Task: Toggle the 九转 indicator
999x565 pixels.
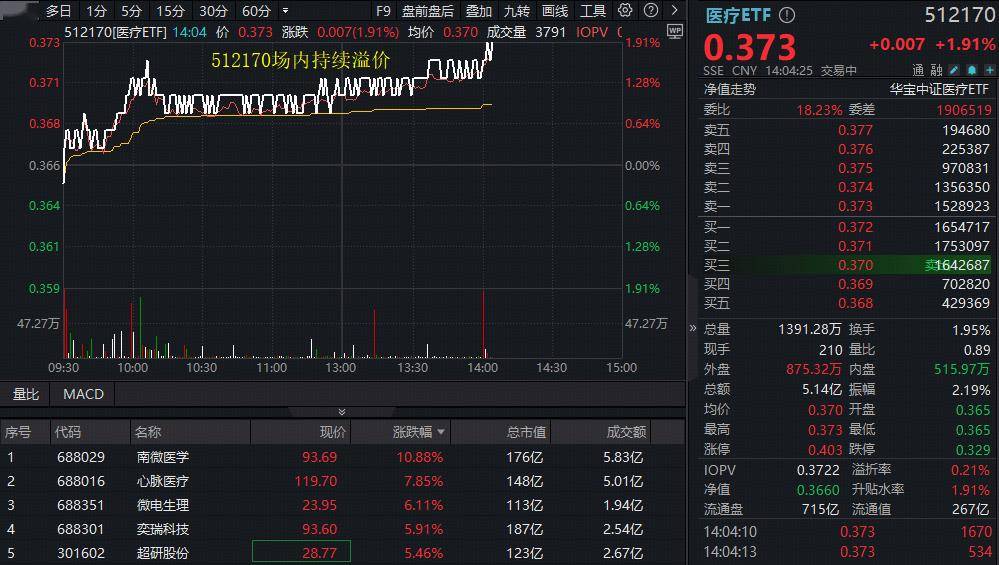Action: pyautogui.click(x=517, y=11)
